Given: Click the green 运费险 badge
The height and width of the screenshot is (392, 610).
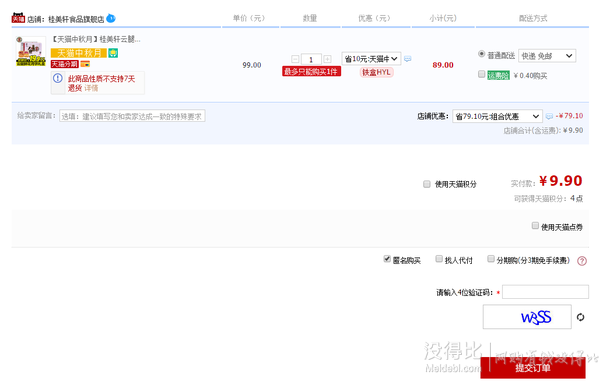Looking at the screenshot, I should click(x=498, y=75).
